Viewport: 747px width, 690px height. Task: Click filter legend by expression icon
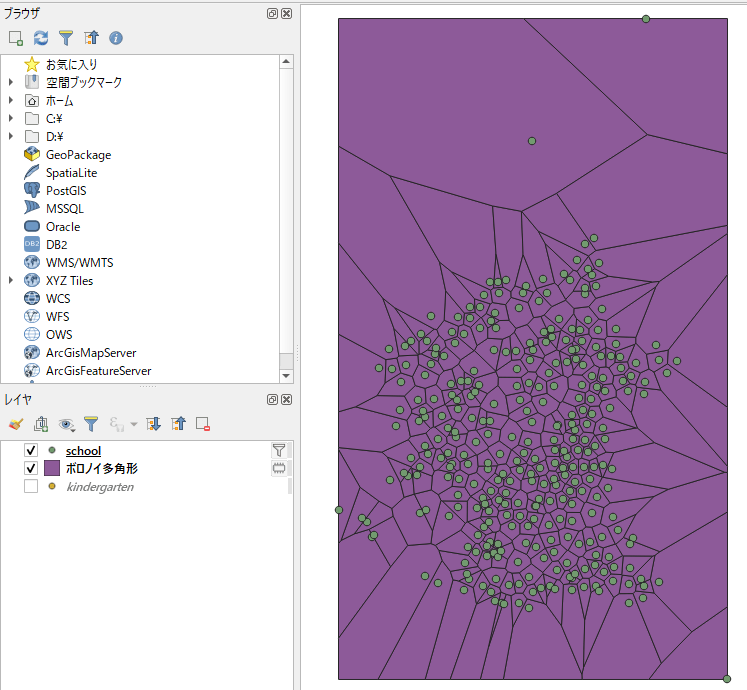[117, 424]
